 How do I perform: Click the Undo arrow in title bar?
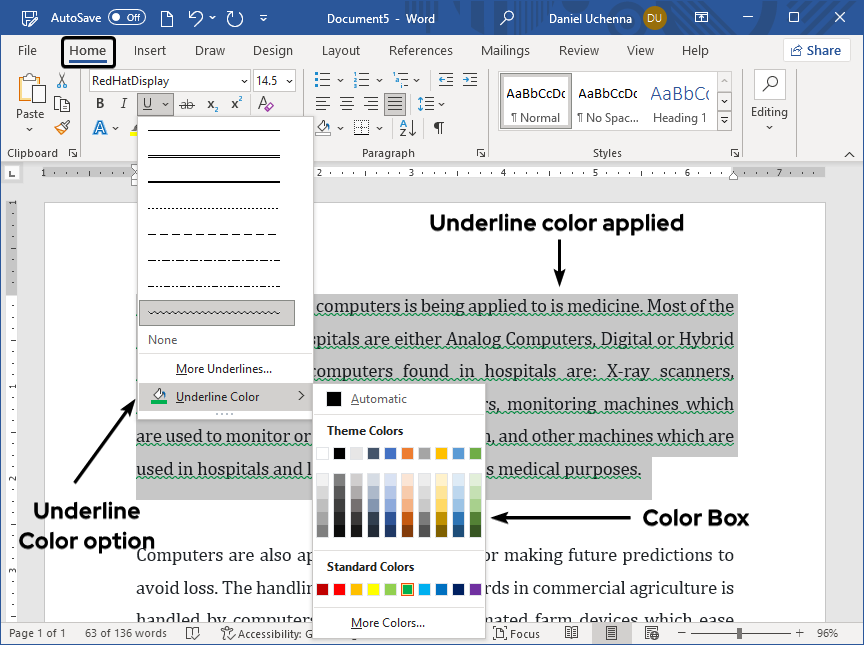(196, 18)
